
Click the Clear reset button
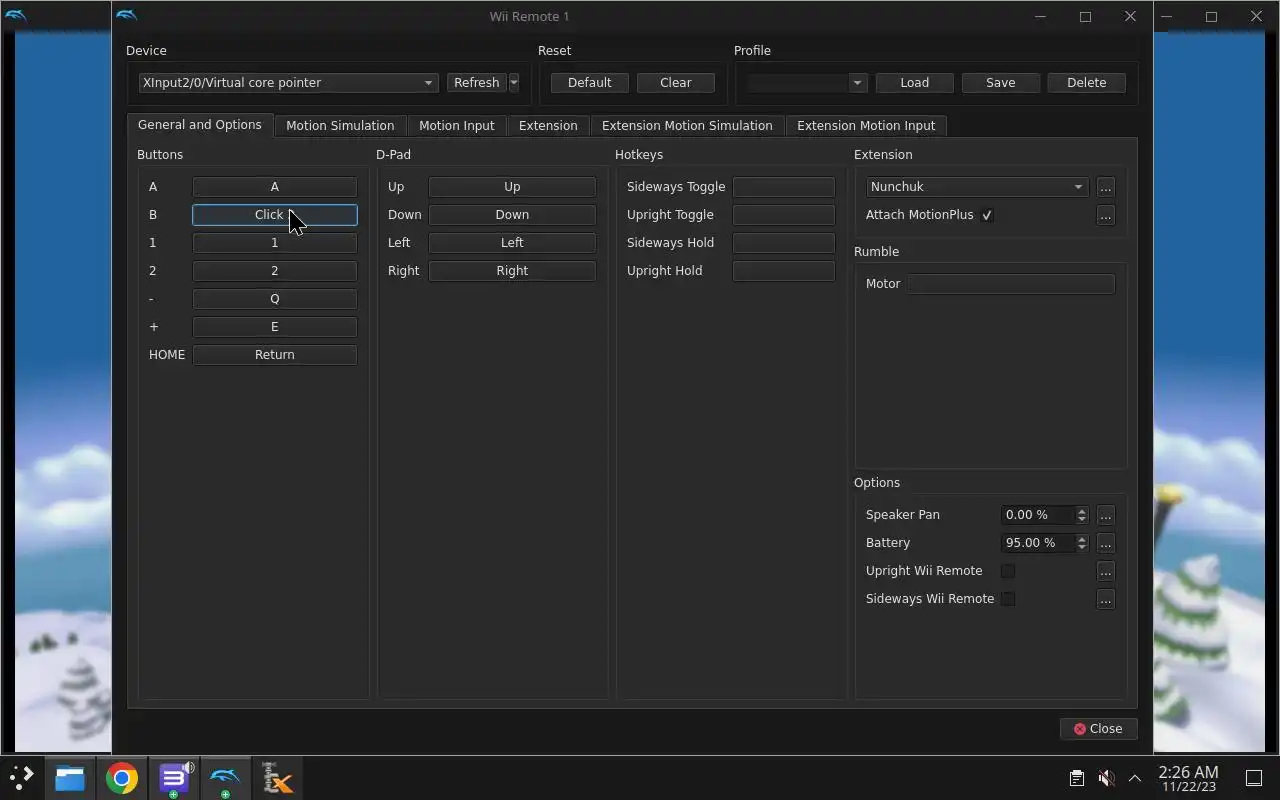[675, 83]
